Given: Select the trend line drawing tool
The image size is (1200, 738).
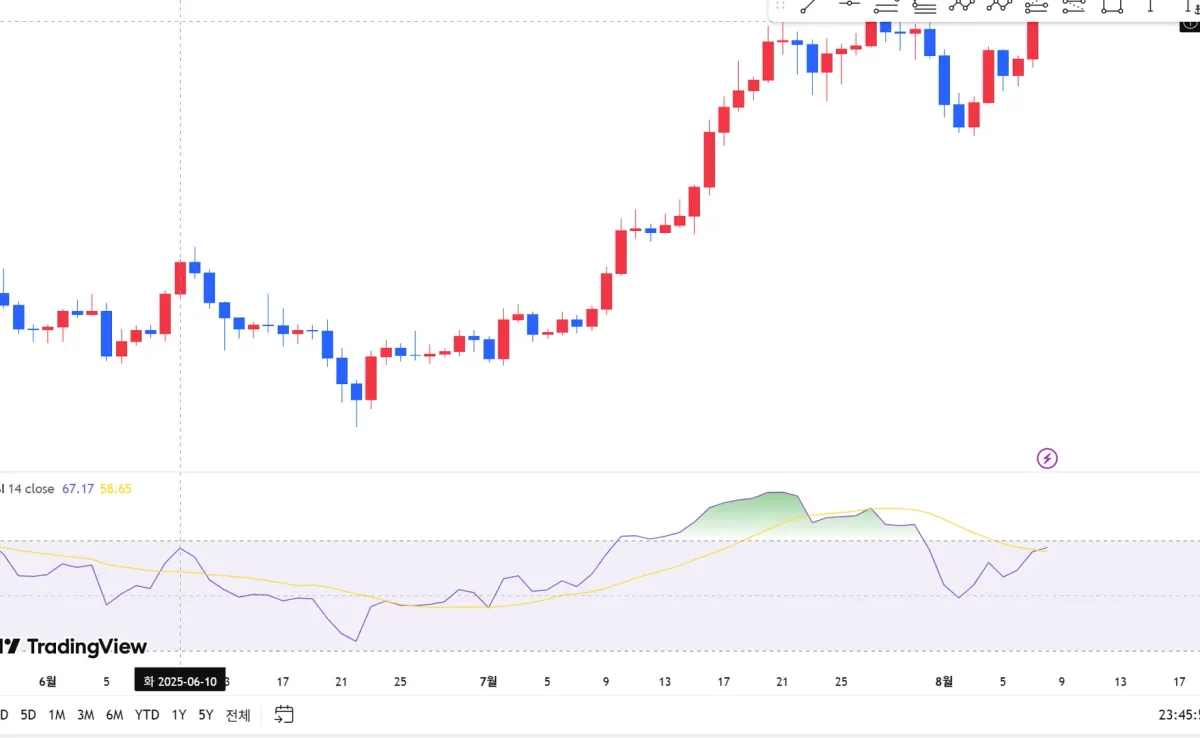Looking at the screenshot, I should click(x=810, y=5).
